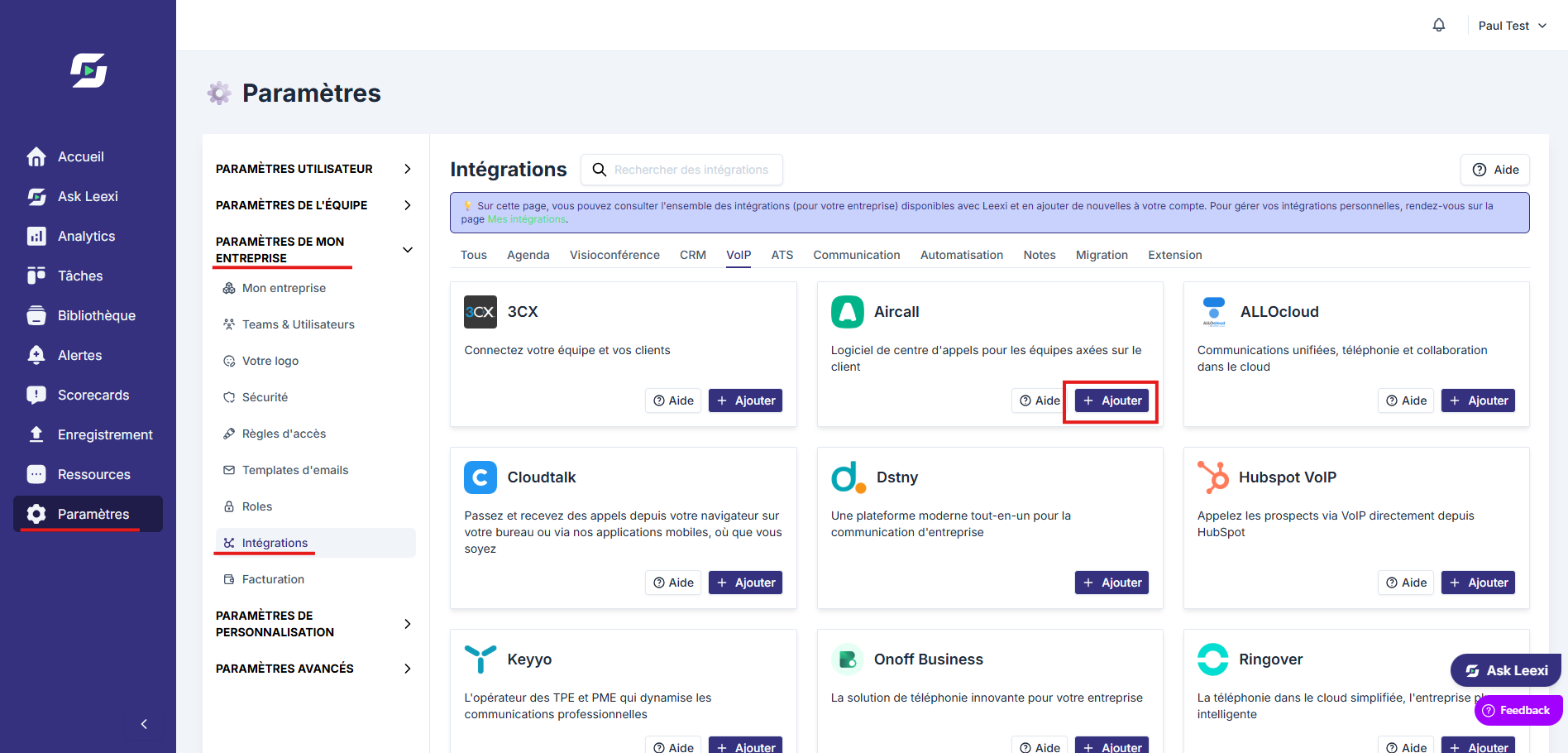Open Ressources in sidebar
Screen dimensions: 1568x753
88,474
